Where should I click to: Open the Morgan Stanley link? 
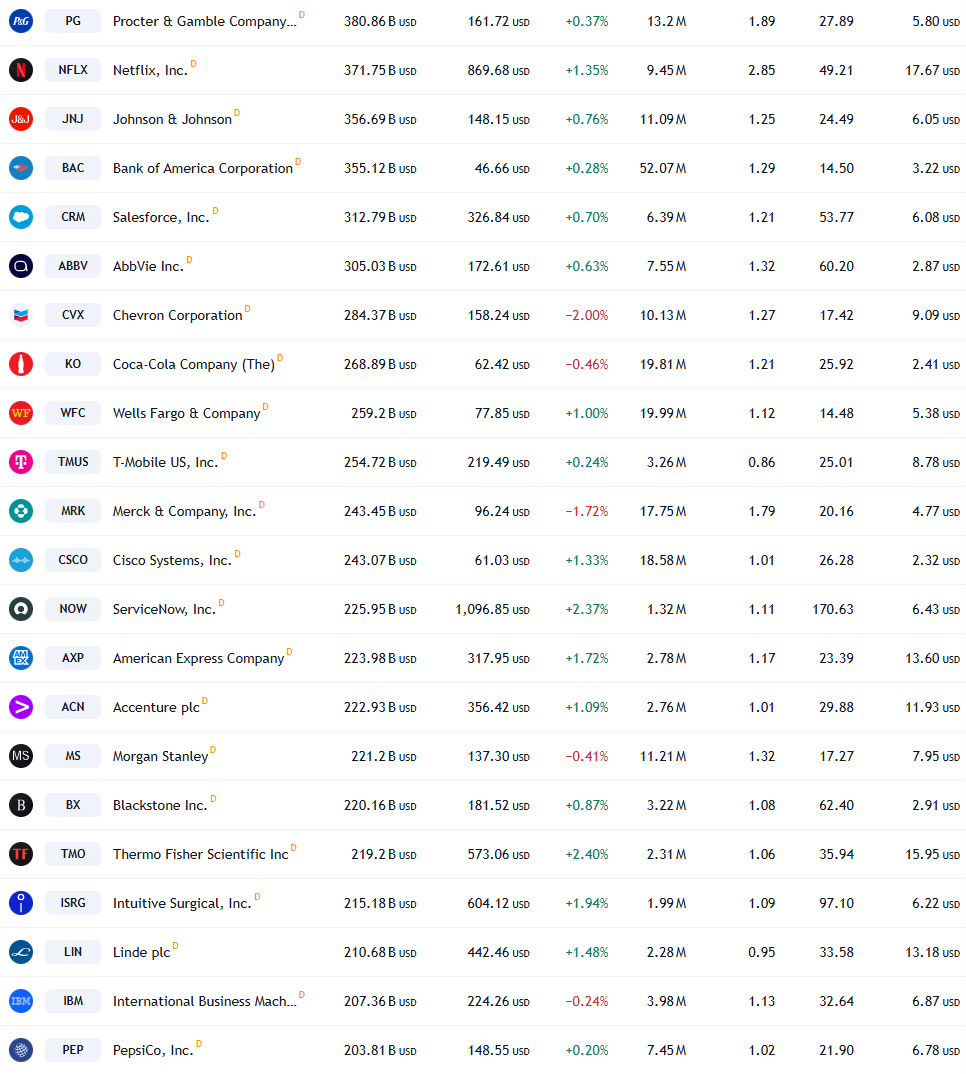(x=160, y=756)
